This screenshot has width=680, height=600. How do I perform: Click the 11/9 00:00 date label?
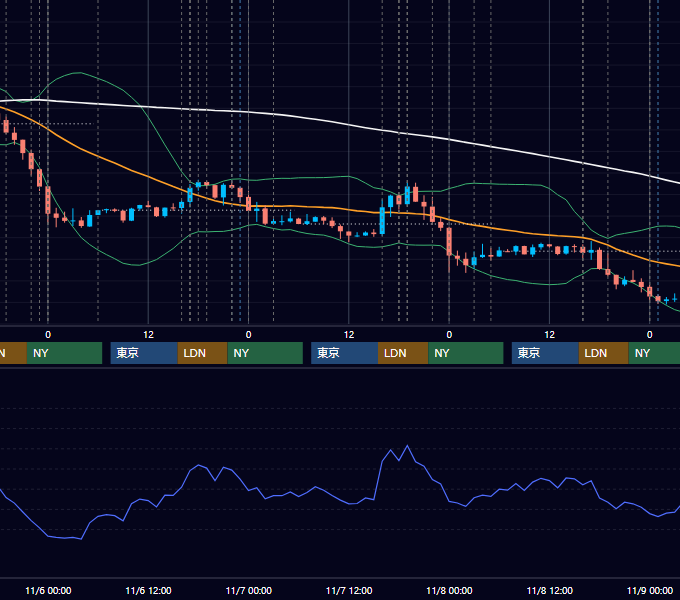650,590
